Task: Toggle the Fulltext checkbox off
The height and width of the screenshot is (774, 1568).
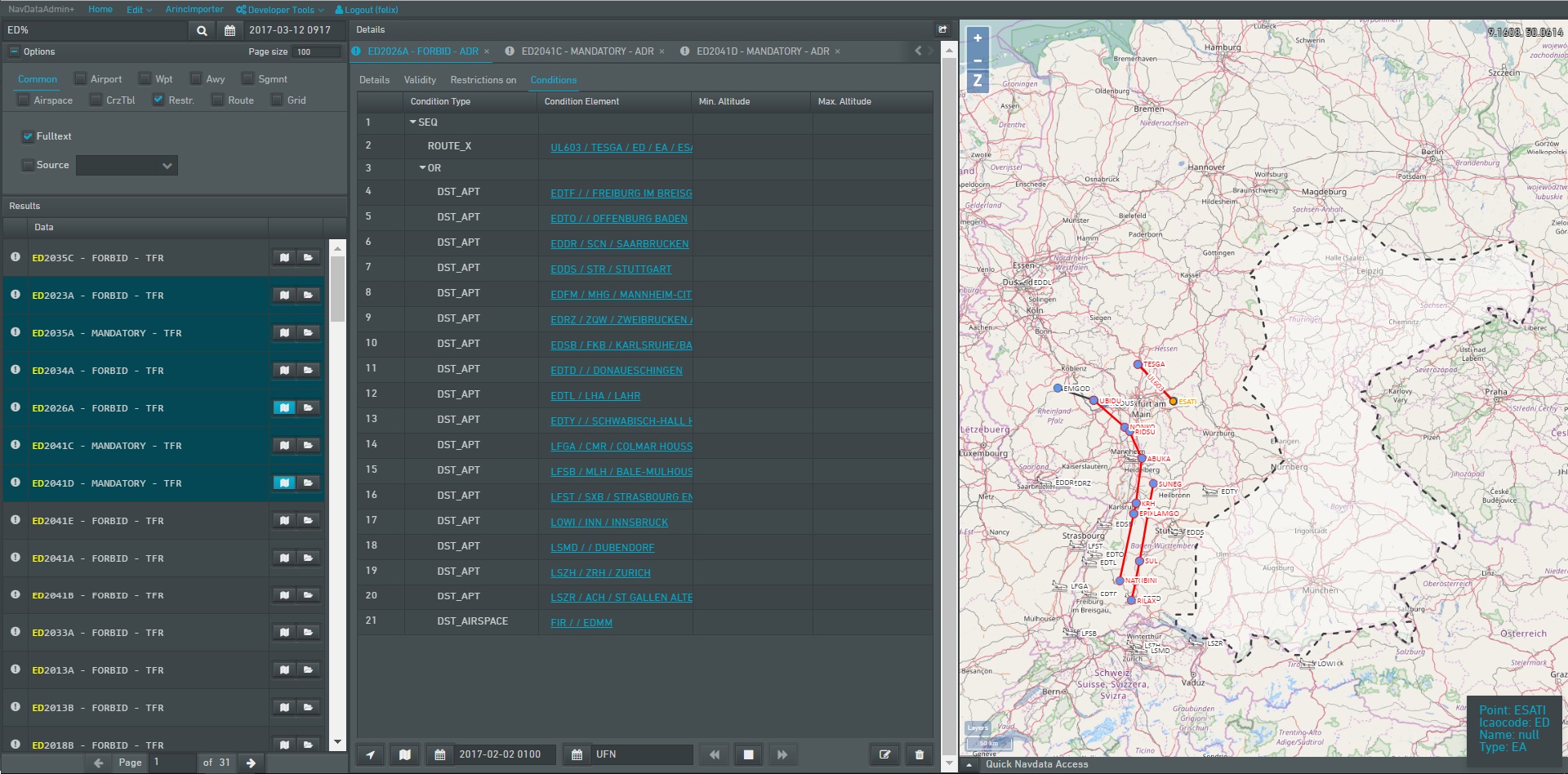Action: pos(28,136)
